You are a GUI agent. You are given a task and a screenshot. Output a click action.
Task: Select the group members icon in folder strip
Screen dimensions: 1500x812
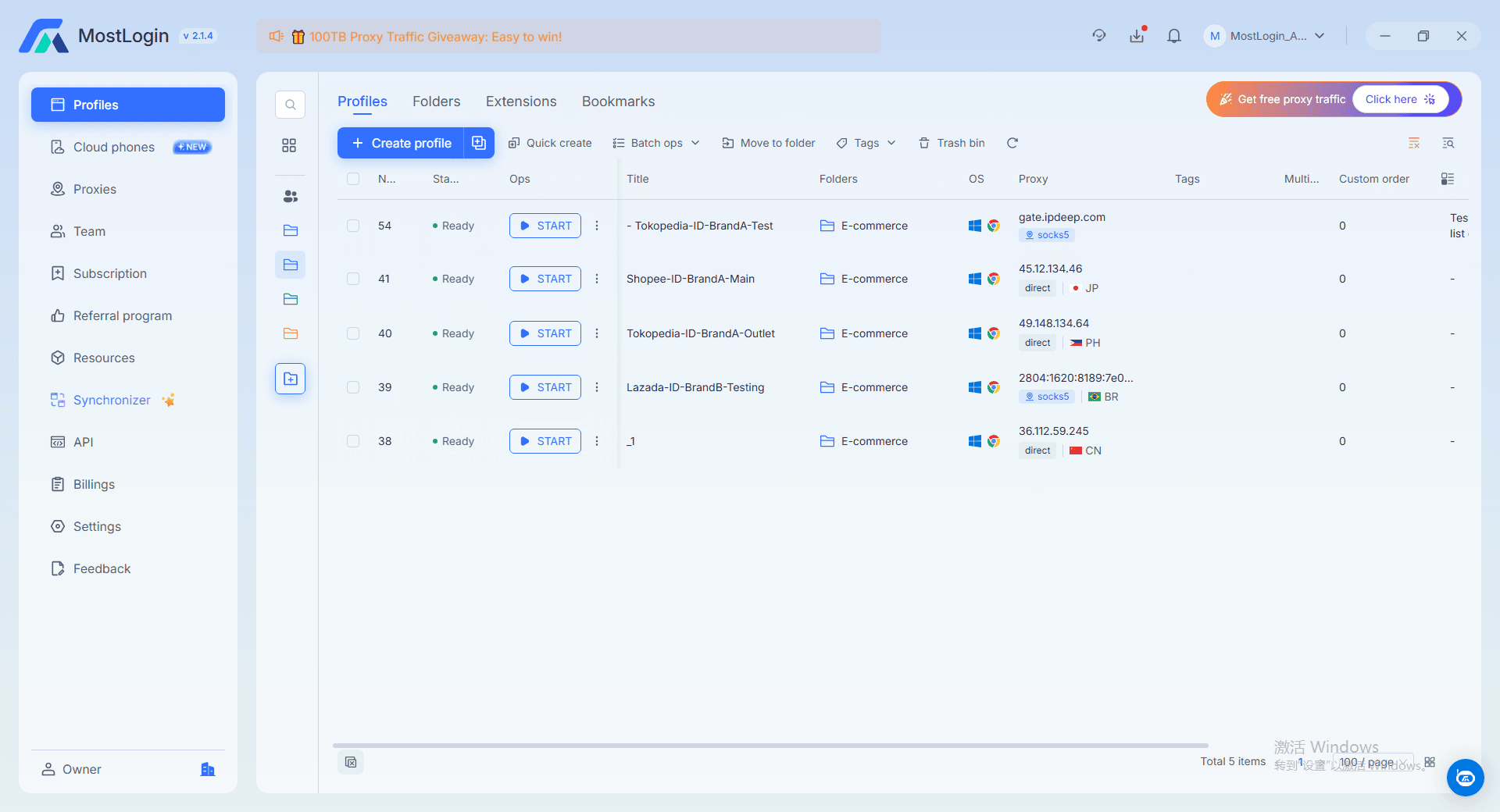pyautogui.click(x=290, y=196)
